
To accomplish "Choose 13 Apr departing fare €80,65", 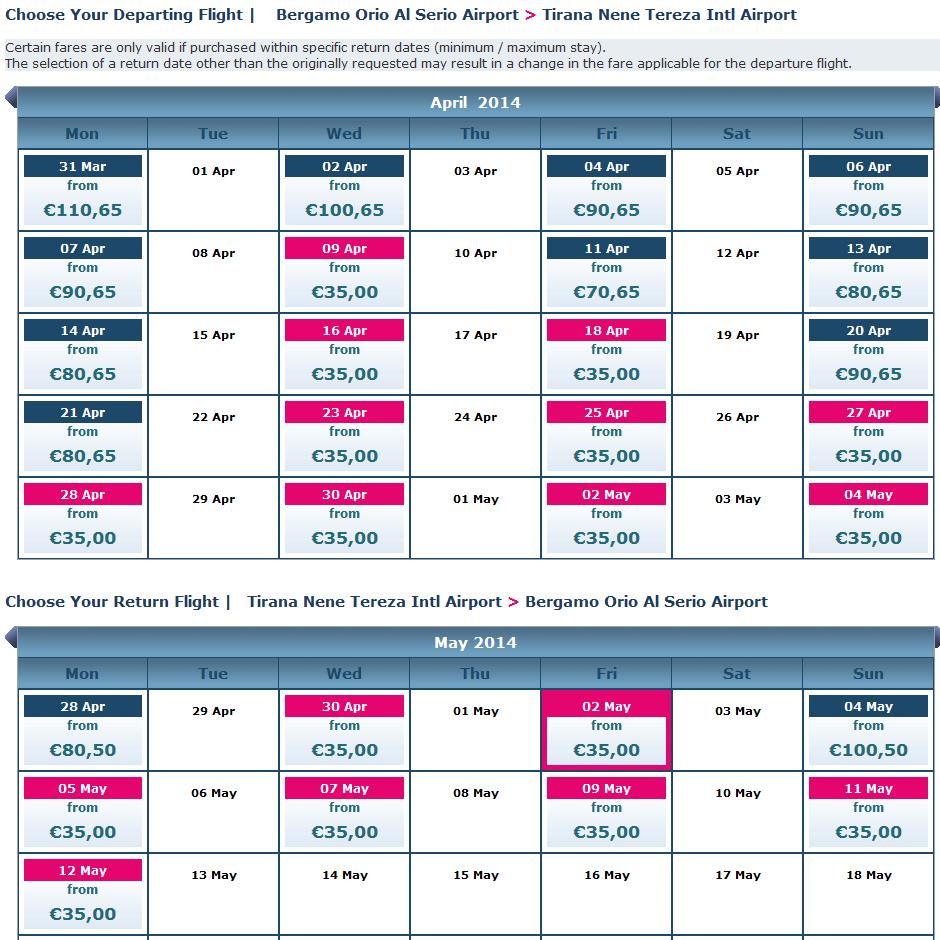I will click(x=868, y=272).
